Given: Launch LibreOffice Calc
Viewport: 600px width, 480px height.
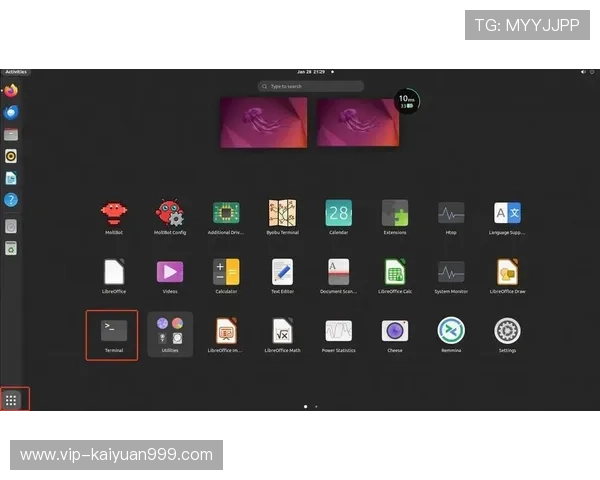Looking at the screenshot, I should coord(395,276).
